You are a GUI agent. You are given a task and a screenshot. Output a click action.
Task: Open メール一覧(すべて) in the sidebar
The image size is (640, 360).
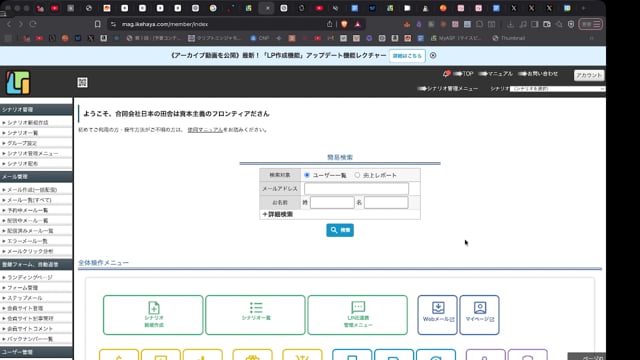click(29, 200)
